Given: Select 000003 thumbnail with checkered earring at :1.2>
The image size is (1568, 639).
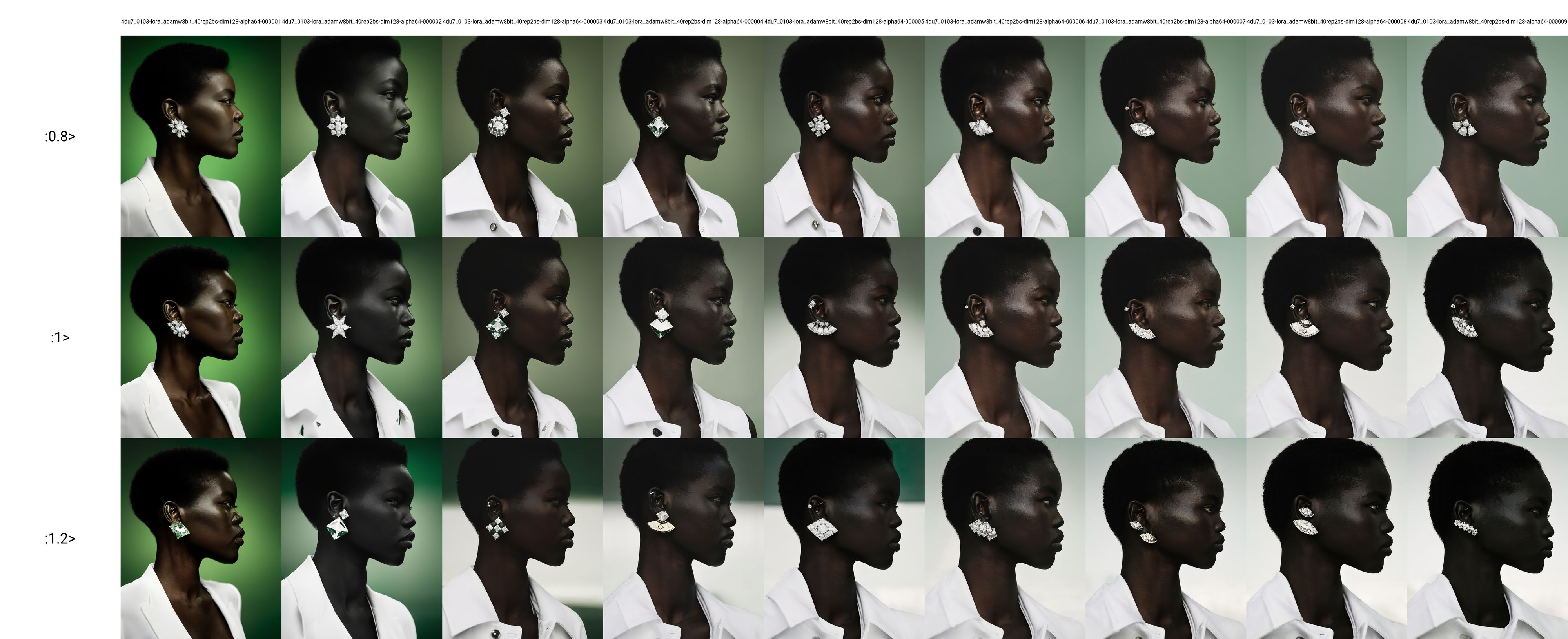Looking at the screenshot, I should coord(522,539).
